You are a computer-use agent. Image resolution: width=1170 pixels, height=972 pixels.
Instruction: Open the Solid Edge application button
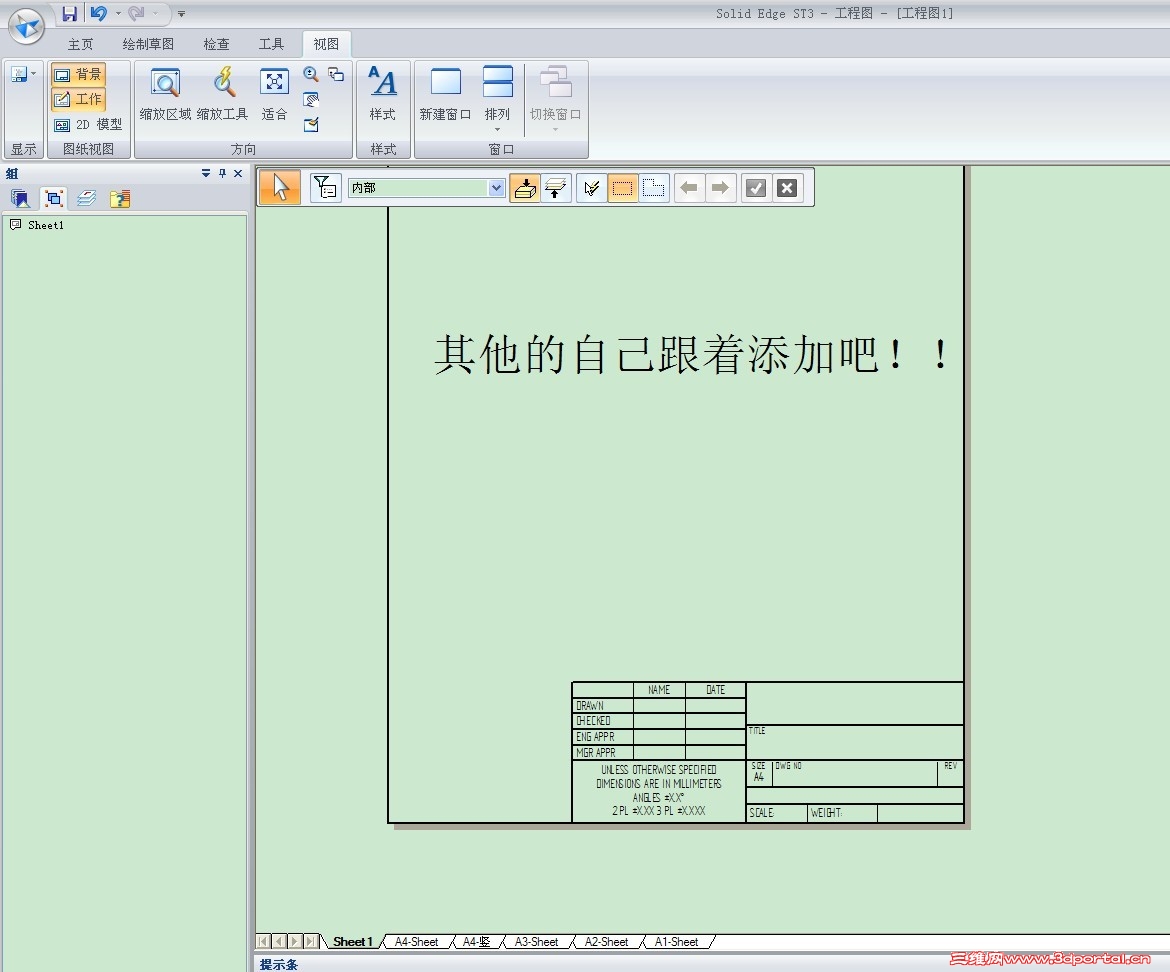(x=26, y=26)
